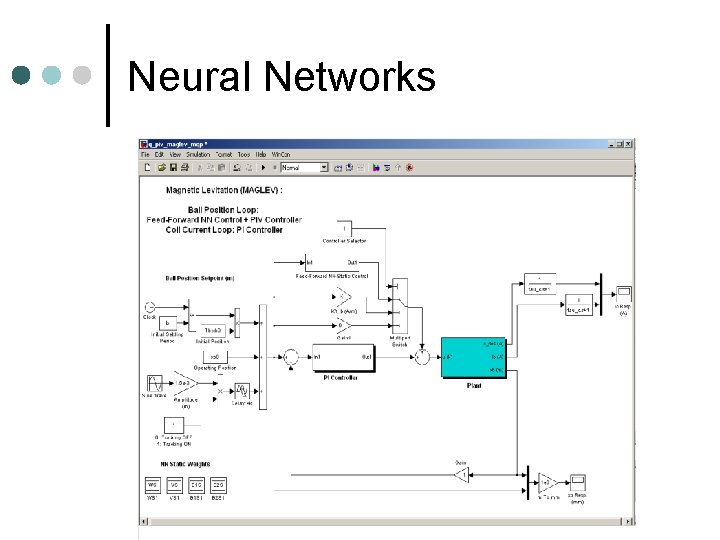Select the B1S1 weights block

196,485
